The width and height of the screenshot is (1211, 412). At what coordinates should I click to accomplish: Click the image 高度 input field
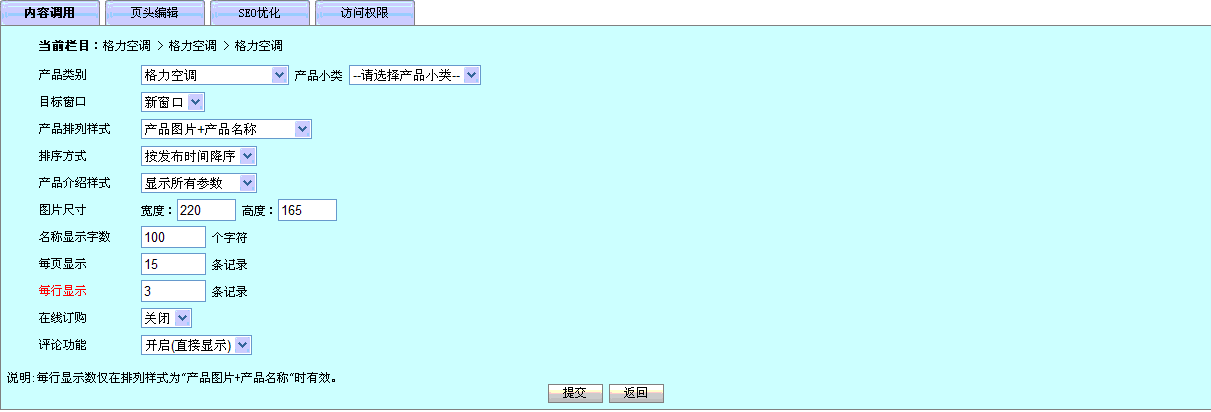pos(307,210)
